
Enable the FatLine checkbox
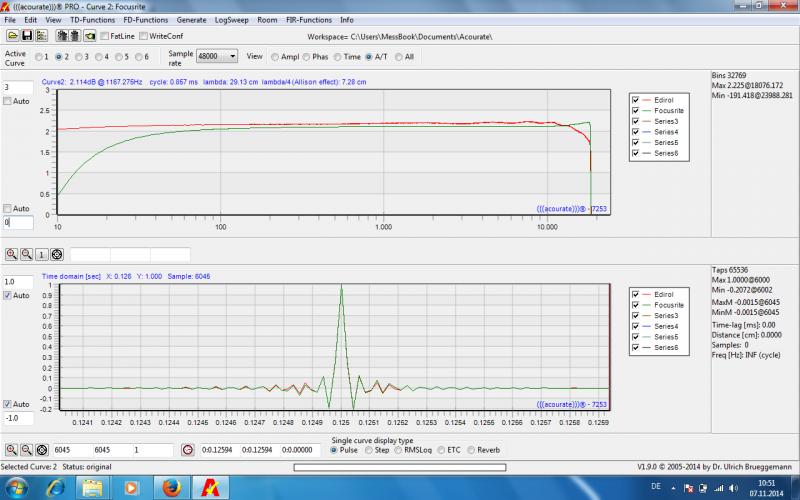click(x=105, y=36)
